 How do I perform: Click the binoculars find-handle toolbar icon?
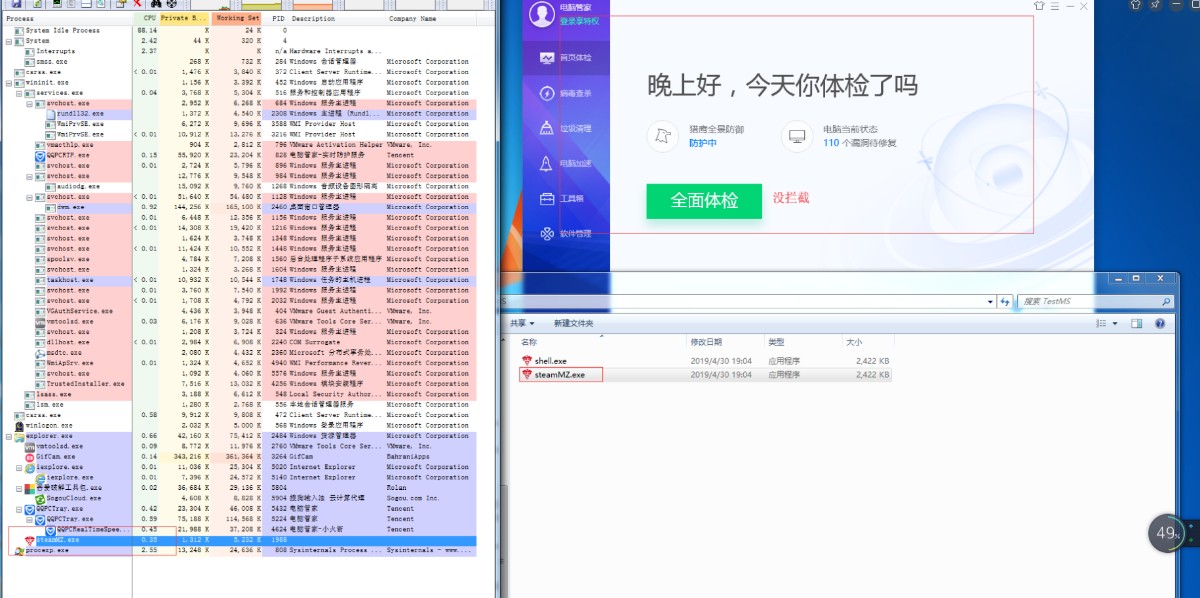tap(156, 4)
